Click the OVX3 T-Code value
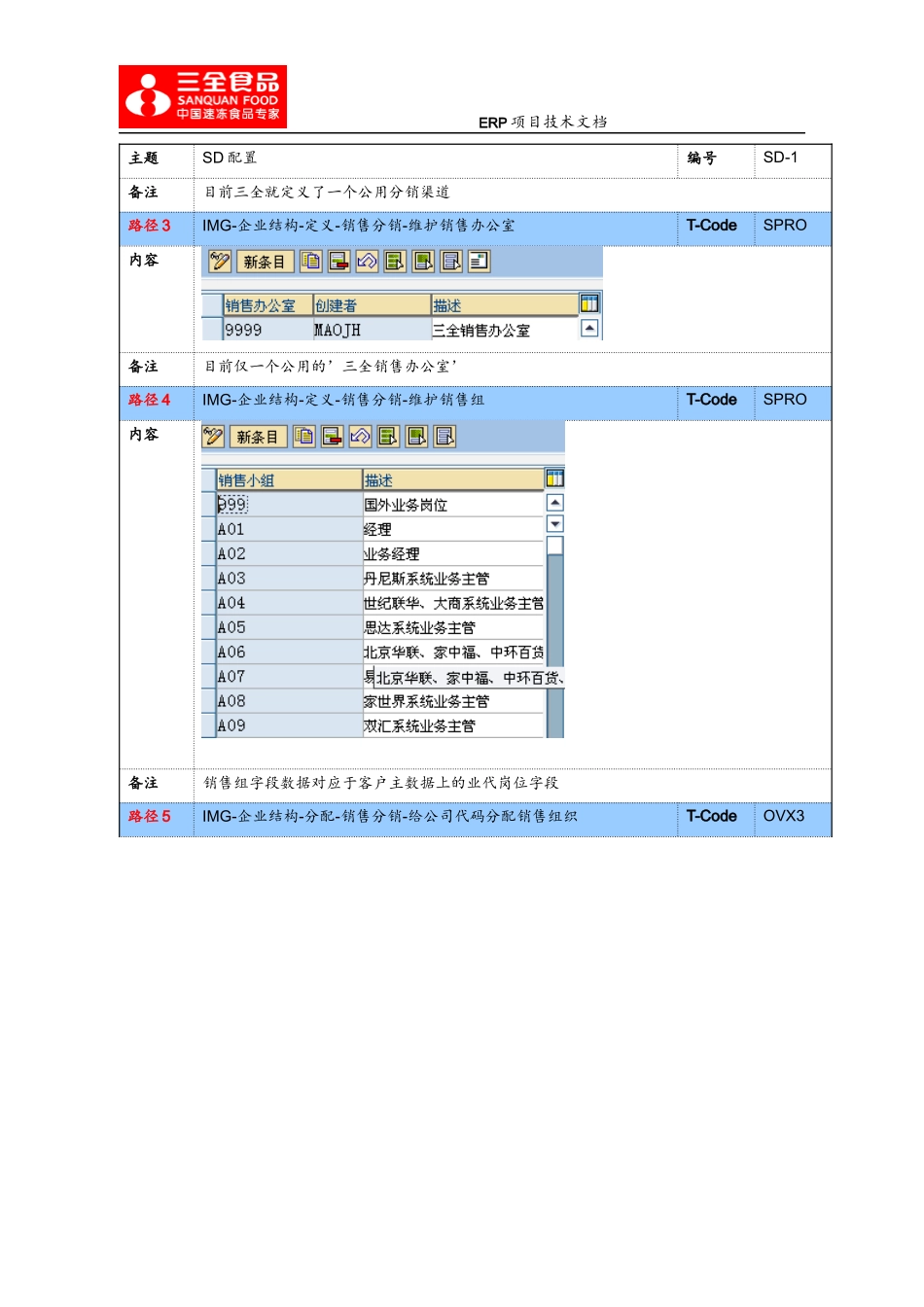The width and height of the screenshot is (924, 1307). [x=784, y=816]
